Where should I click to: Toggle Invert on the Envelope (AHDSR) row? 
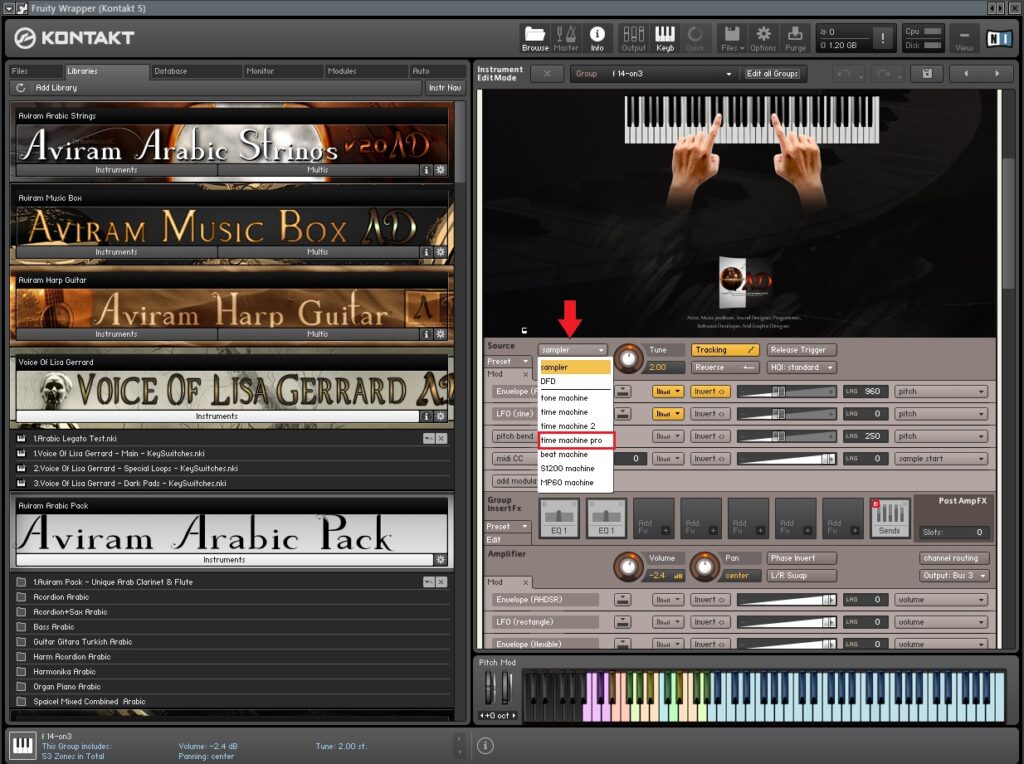(x=710, y=600)
